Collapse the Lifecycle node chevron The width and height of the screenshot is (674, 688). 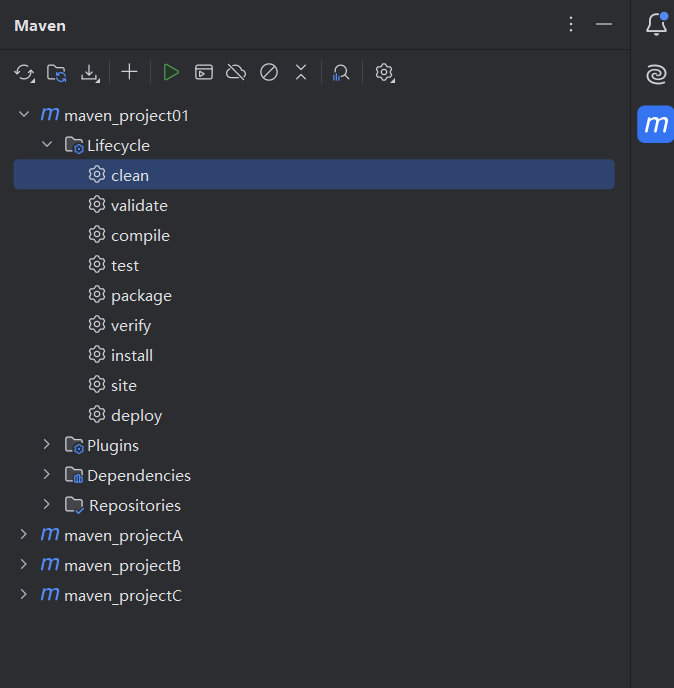(x=47, y=144)
